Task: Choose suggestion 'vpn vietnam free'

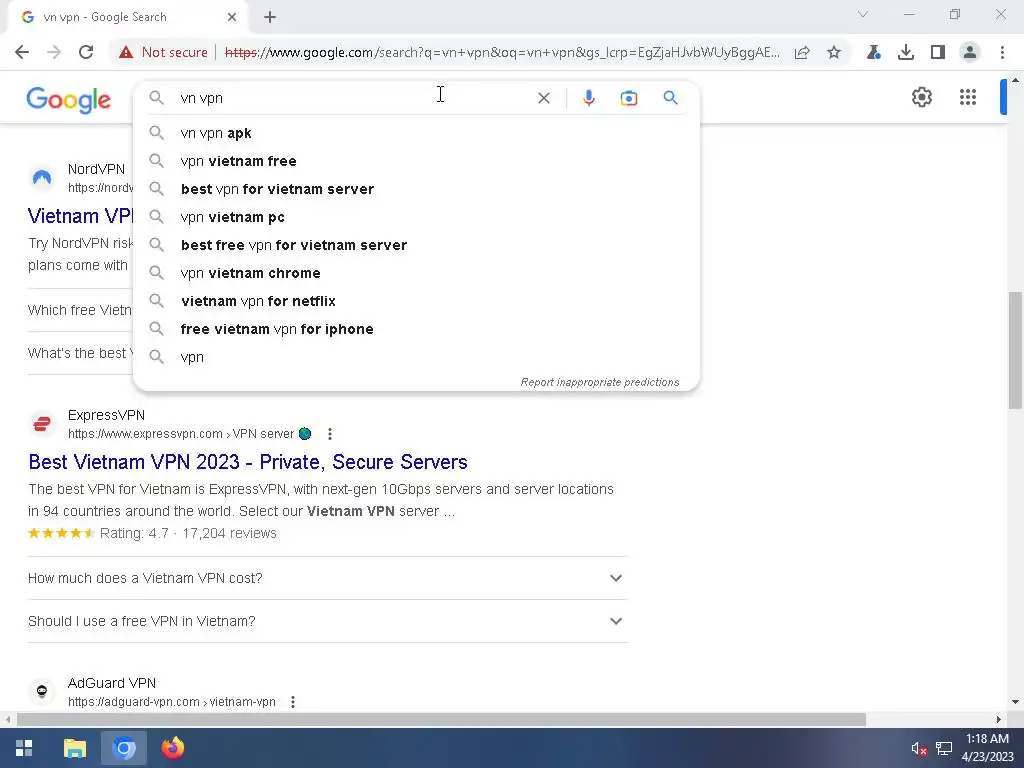Action: [416, 161]
